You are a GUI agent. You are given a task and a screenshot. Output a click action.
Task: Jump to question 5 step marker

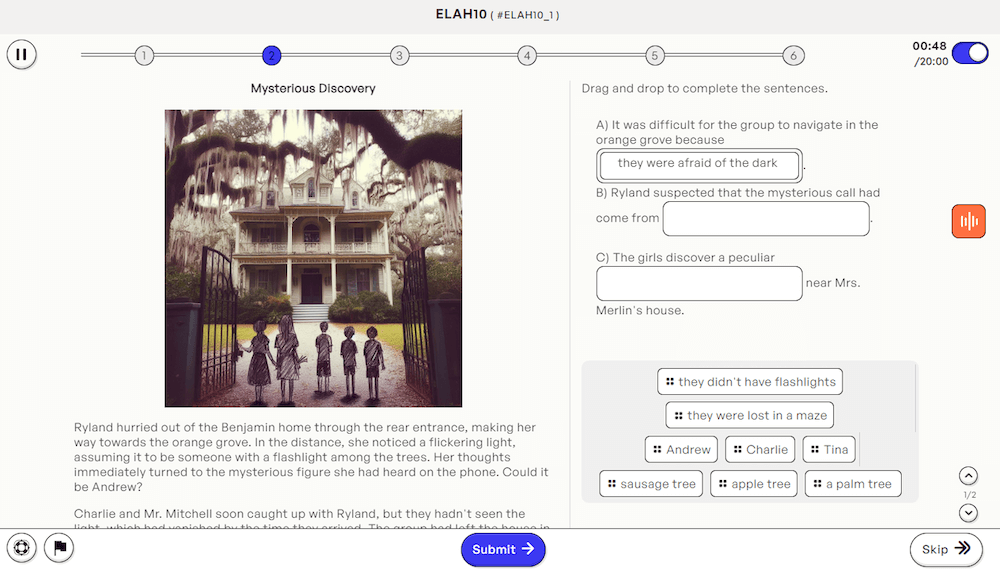coord(654,55)
